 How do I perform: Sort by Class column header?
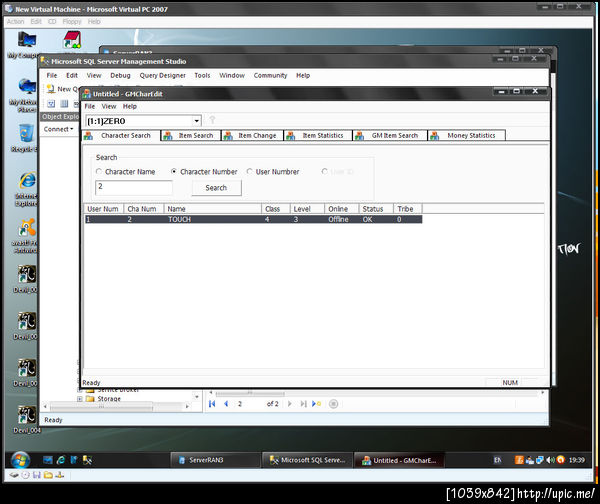[276, 209]
